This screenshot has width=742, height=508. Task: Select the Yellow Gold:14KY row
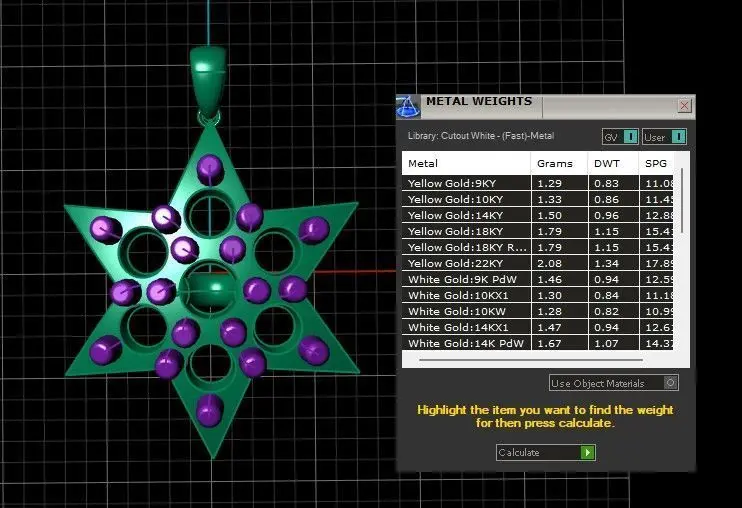point(538,216)
